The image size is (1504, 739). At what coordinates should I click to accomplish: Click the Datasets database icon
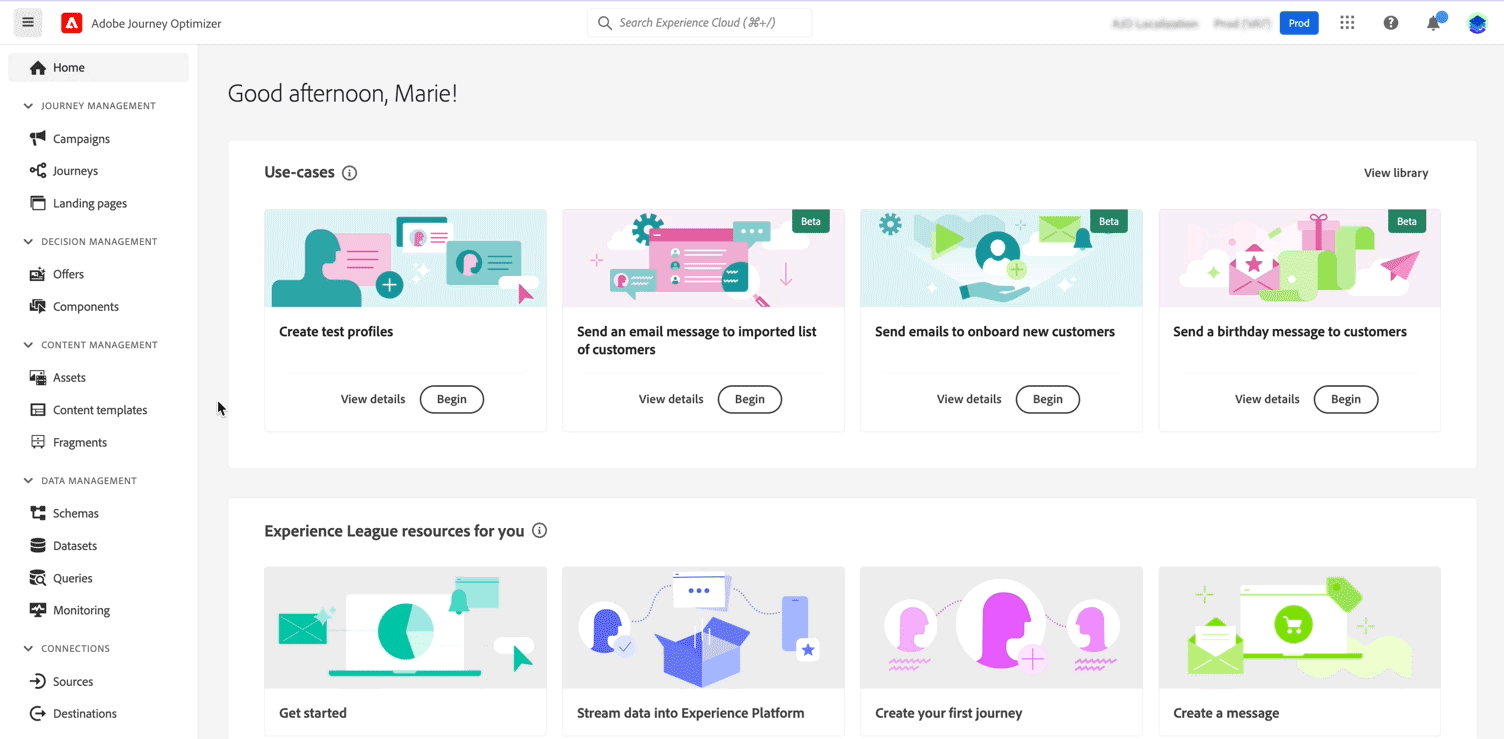click(x=38, y=545)
